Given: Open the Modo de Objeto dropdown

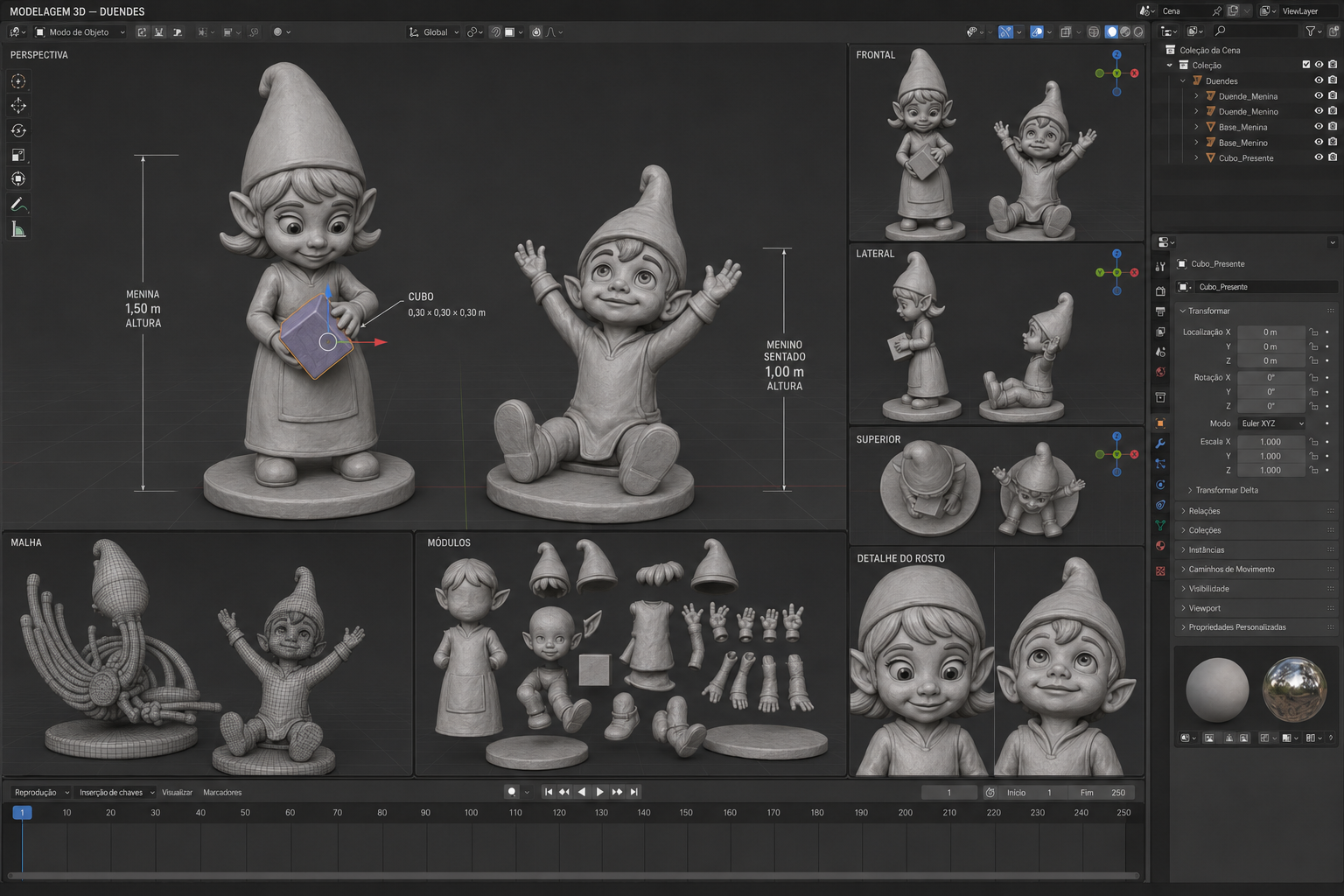Looking at the screenshot, I should point(80,31).
